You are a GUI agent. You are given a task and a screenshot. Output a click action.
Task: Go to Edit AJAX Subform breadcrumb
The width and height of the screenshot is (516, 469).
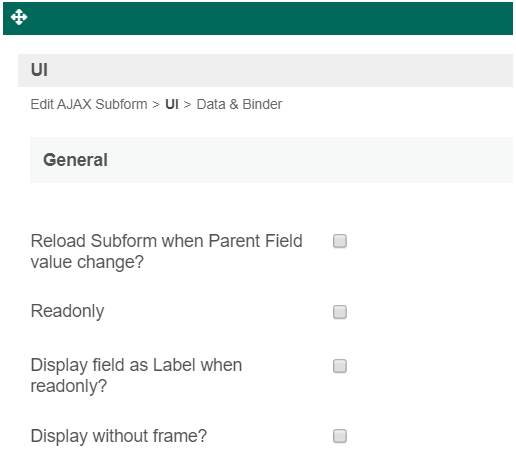pos(89,104)
